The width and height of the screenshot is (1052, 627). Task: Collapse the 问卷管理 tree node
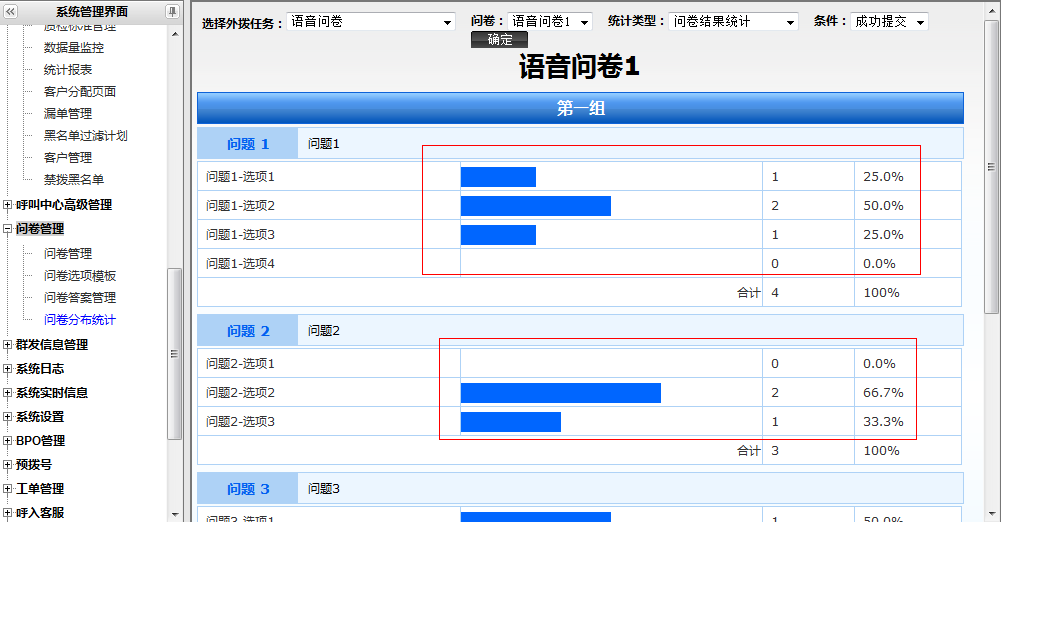8,229
